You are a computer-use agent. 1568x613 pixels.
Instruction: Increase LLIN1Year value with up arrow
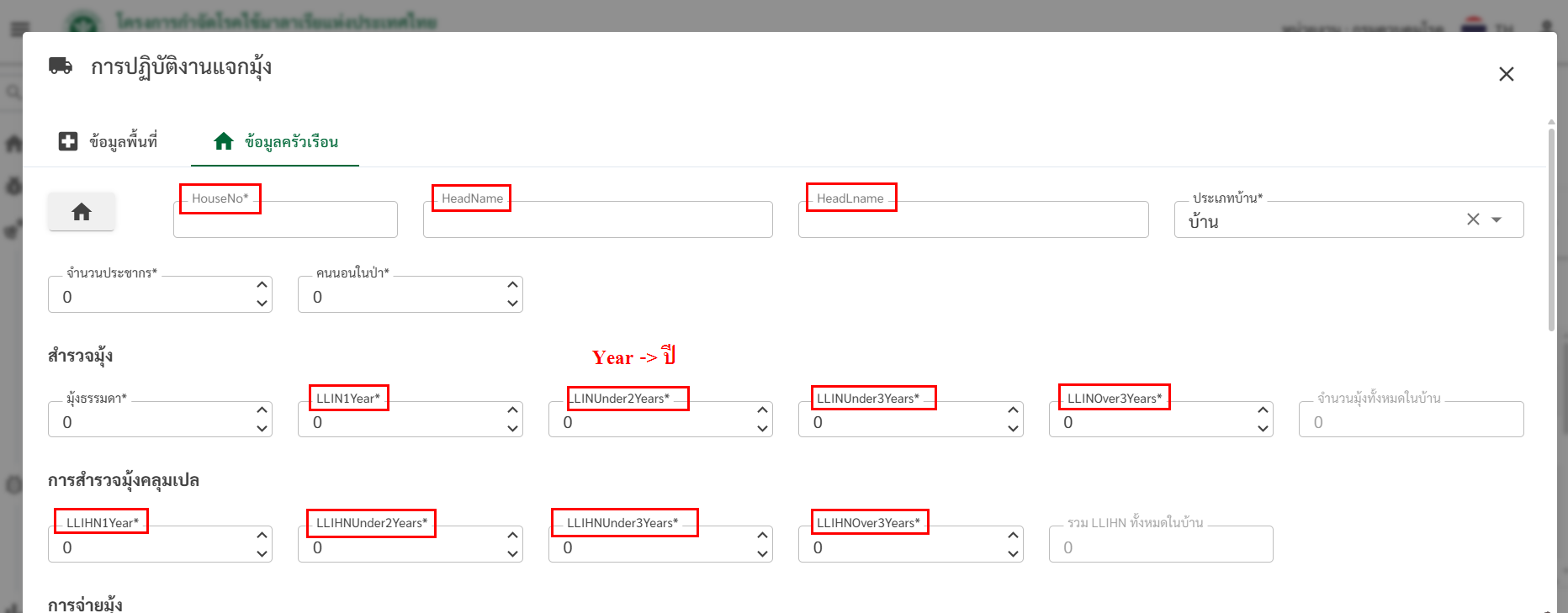click(x=512, y=410)
